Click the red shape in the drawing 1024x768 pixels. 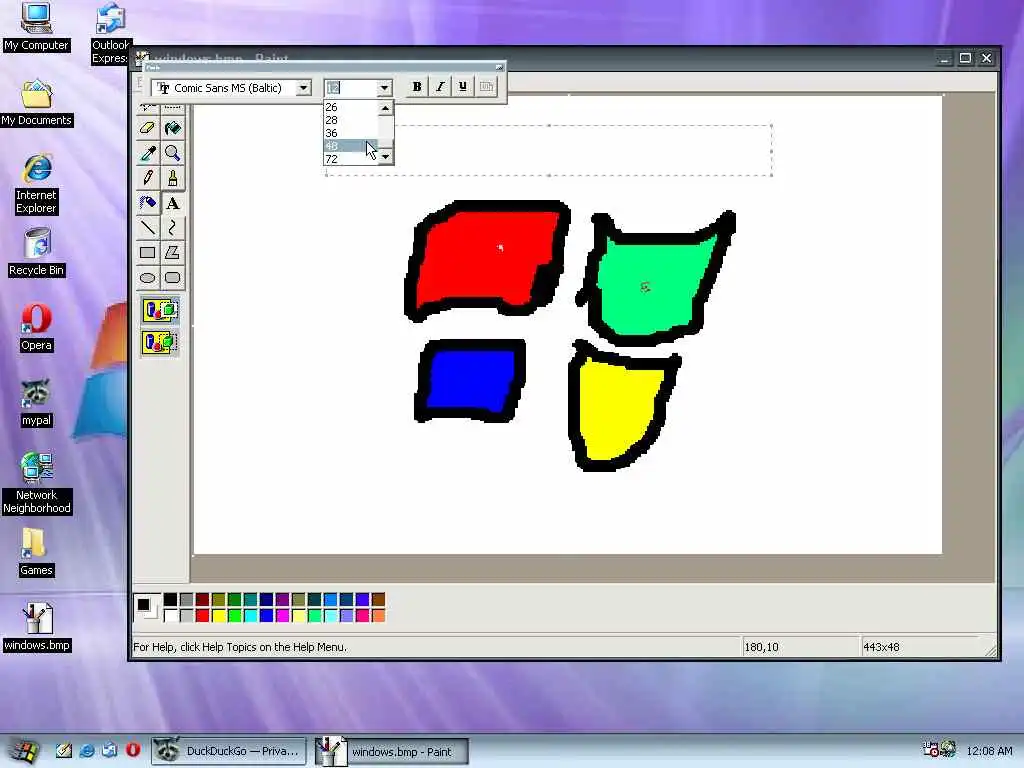point(487,261)
